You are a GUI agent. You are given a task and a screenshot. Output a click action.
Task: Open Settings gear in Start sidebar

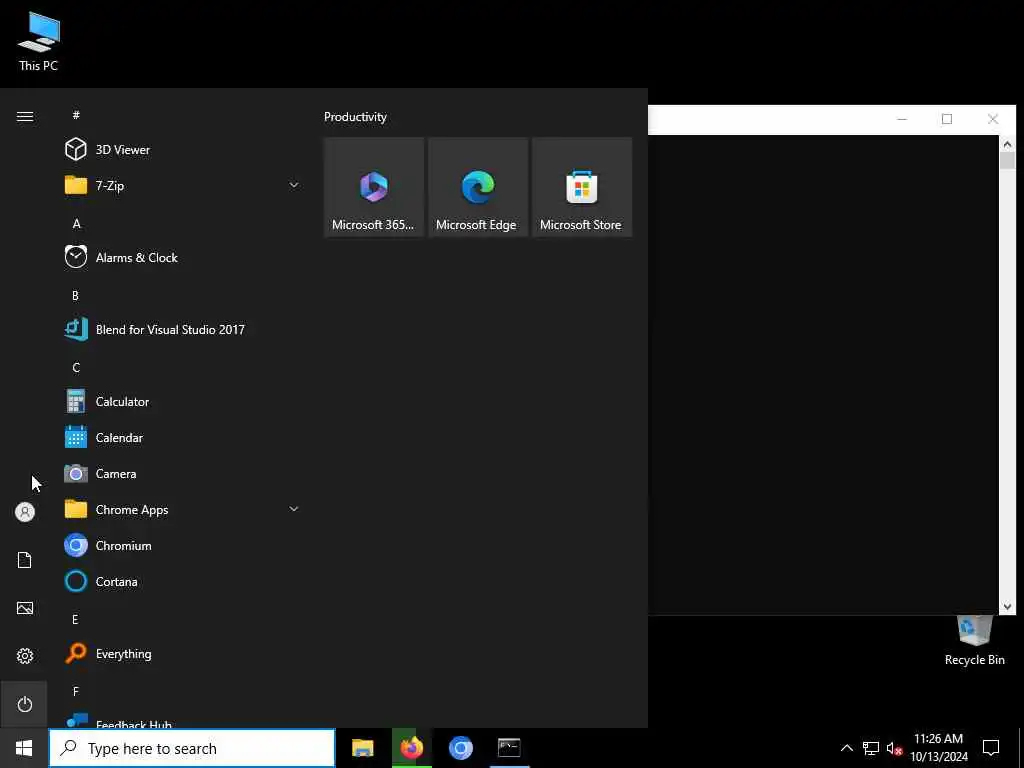pos(25,656)
